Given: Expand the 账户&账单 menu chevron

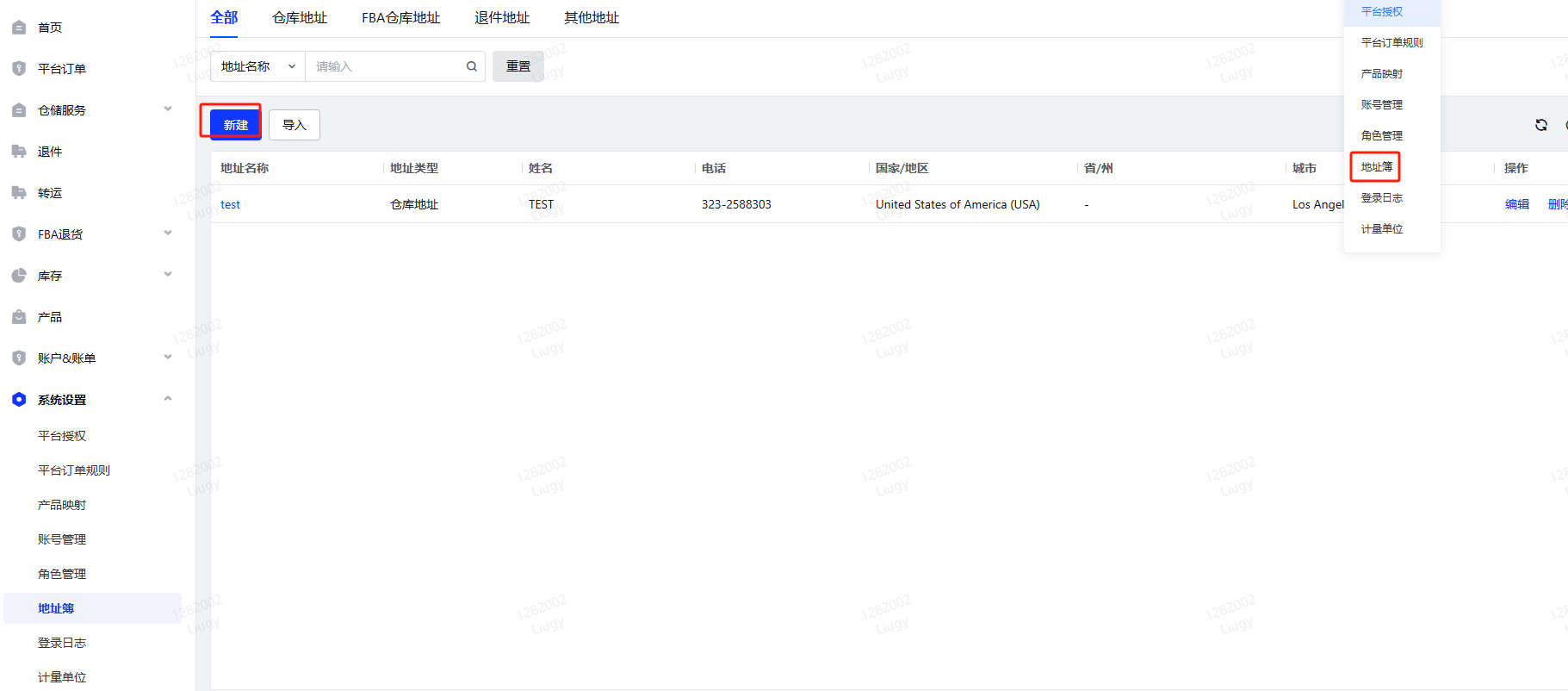Looking at the screenshot, I should click(x=168, y=357).
